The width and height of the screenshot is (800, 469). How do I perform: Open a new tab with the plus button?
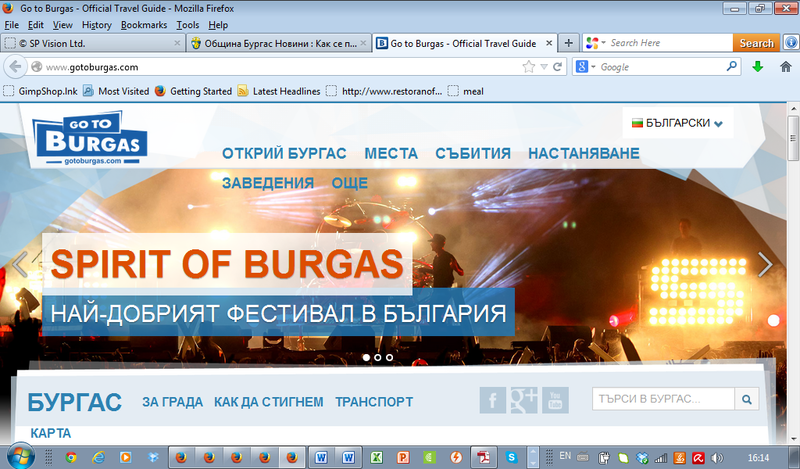[568, 43]
